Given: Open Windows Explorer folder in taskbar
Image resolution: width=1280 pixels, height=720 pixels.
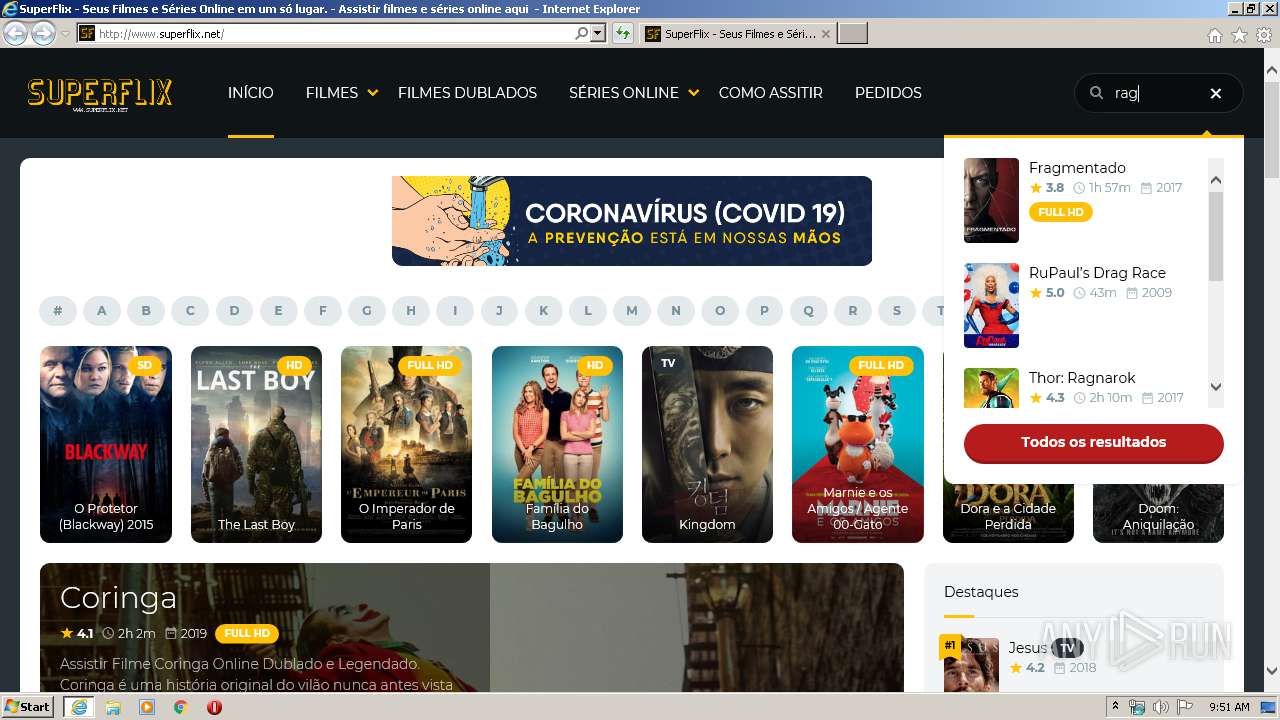Looking at the screenshot, I should [x=113, y=707].
